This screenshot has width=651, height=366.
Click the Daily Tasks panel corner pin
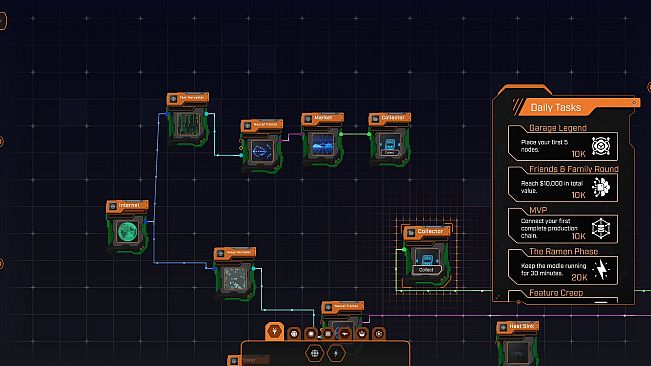click(x=634, y=102)
